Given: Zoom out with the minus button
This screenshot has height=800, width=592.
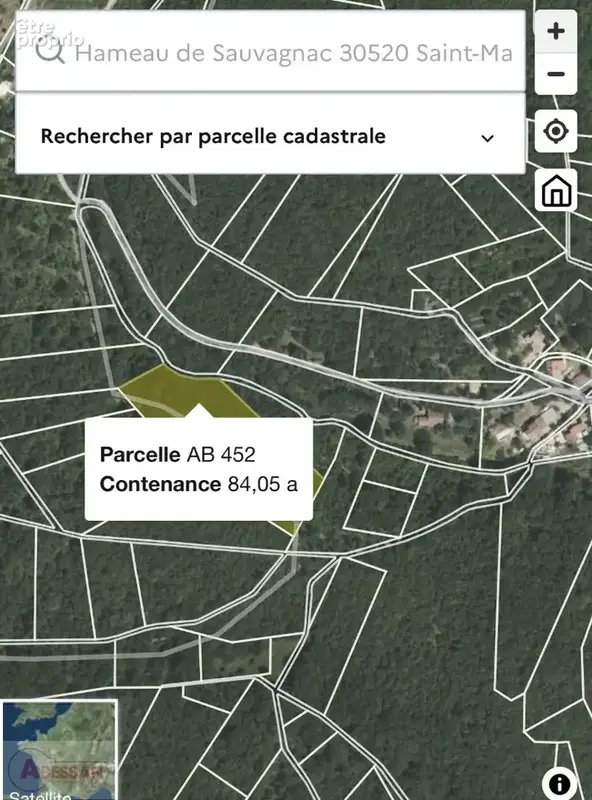Looking at the screenshot, I should (x=556, y=74).
